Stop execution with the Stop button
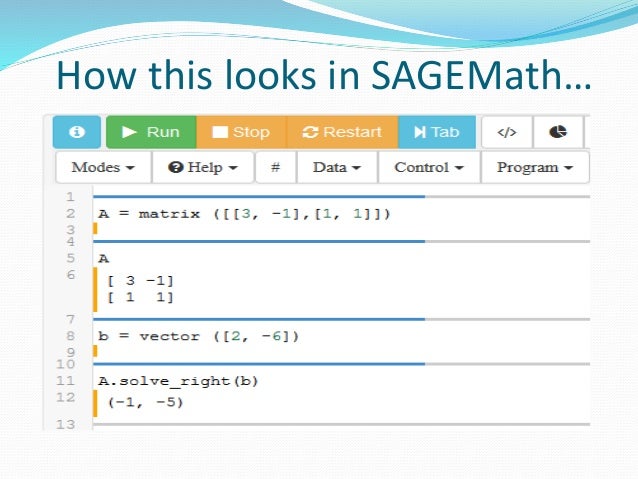This screenshot has width=638, height=479. (x=242, y=132)
